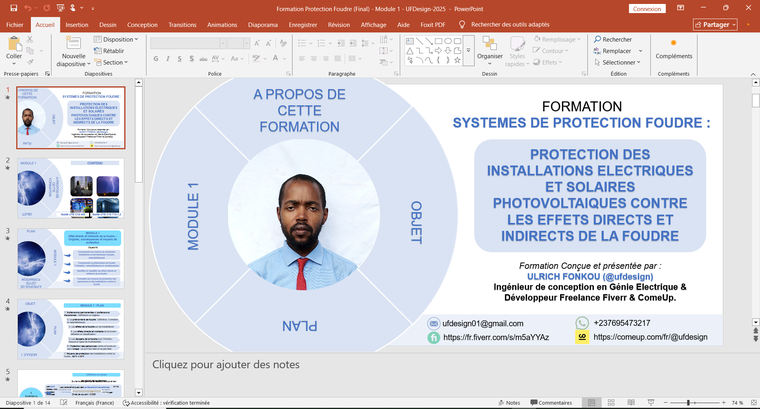Click the zoom slider control
The height and width of the screenshot is (409, 760).
[x=690, y=402]
